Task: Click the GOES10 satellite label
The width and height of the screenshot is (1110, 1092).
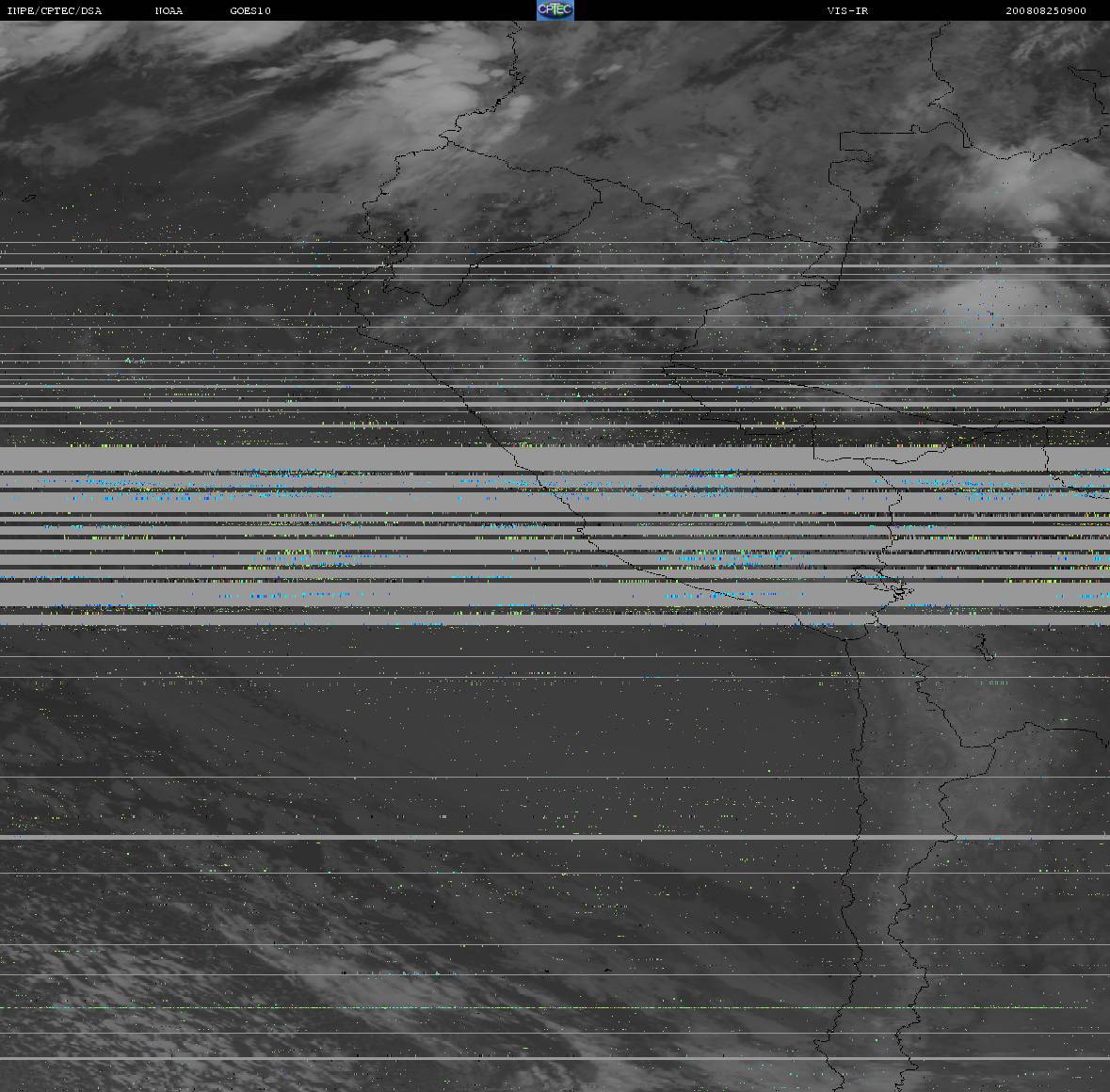Action: pyautogui.click(x=250, y=10)
